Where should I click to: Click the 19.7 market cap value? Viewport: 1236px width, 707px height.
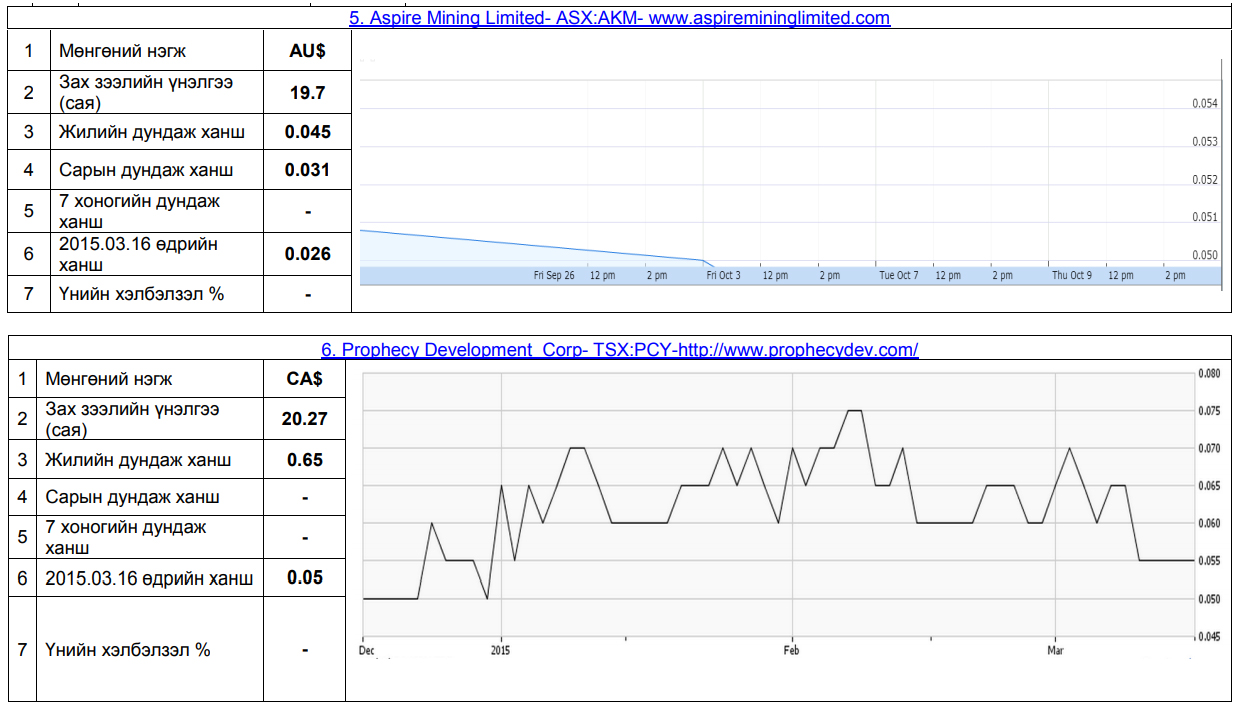click(x=307, y=92)
